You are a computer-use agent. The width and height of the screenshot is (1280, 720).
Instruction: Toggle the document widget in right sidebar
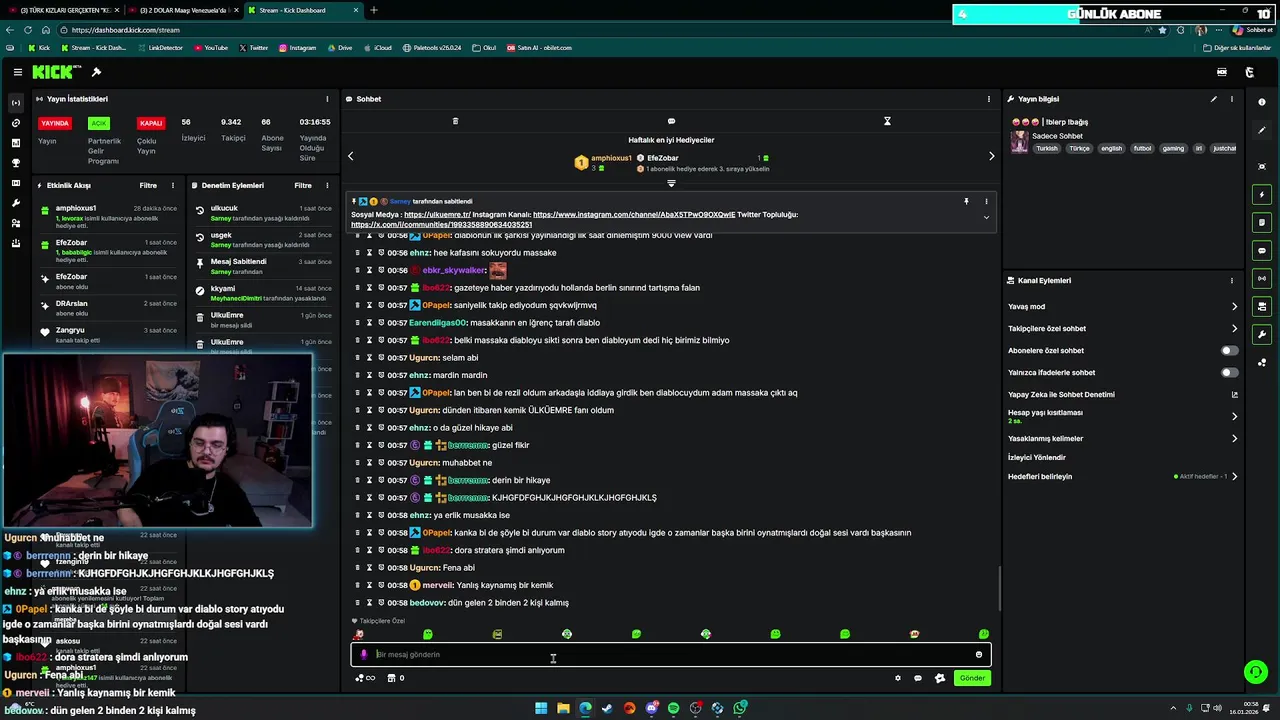click(1262, 222)
